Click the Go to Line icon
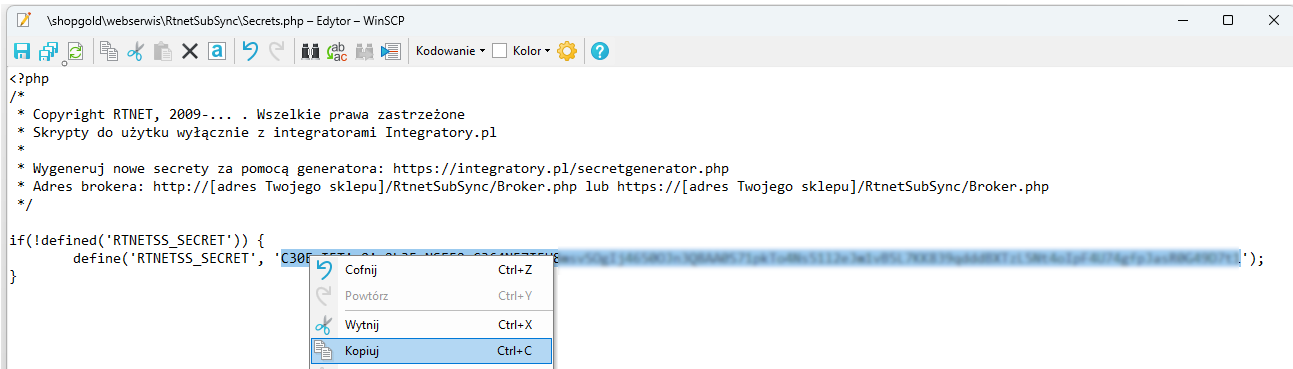This screenshot has height=369, width=1293. pos(391,51)
